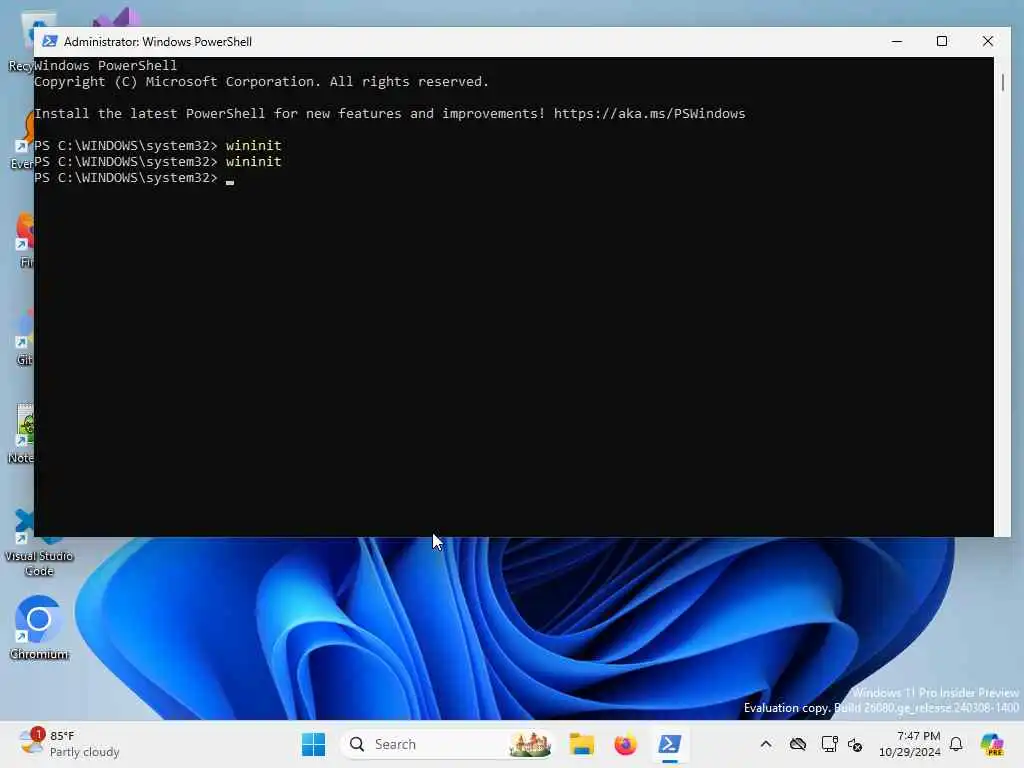Show hidden system tray icons
This screenshot has width=1024, height=768.
[765, 744]
